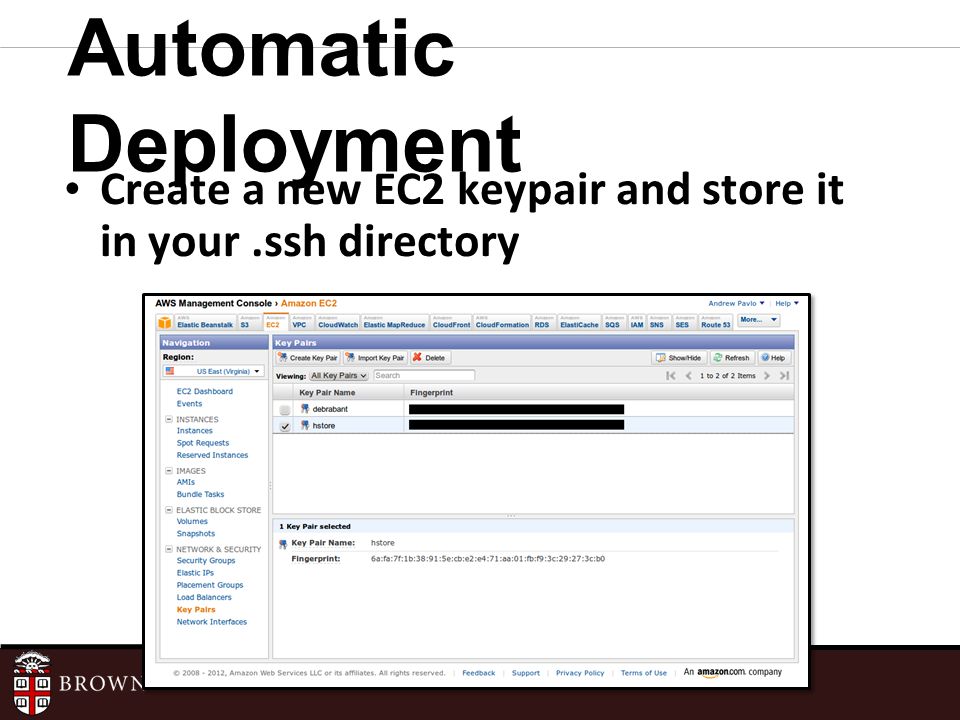Collapse the IMAGES navigation section

pyautogui.click(x=169, y=471)
